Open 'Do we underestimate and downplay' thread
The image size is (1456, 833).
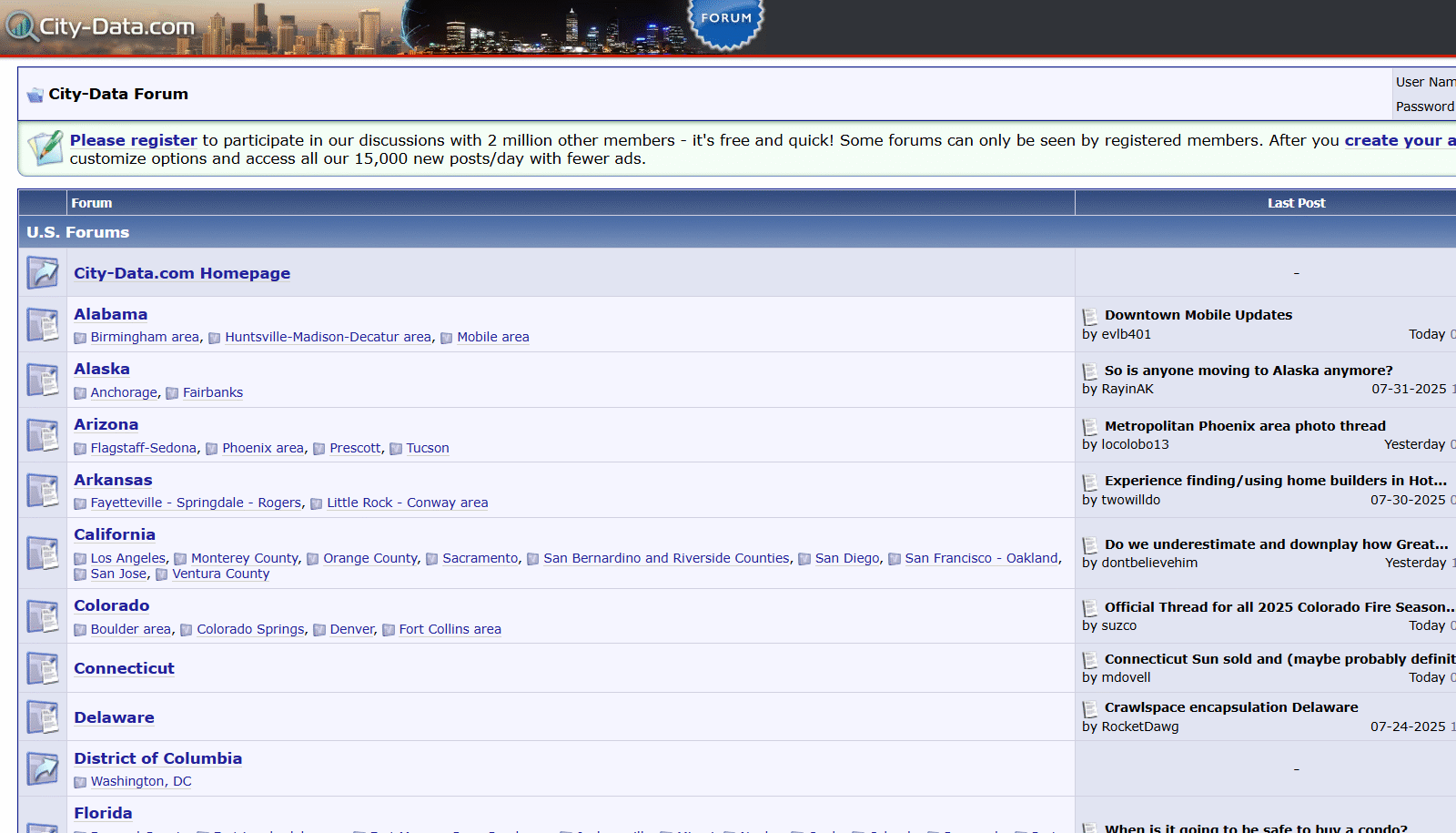(1276, 544)
